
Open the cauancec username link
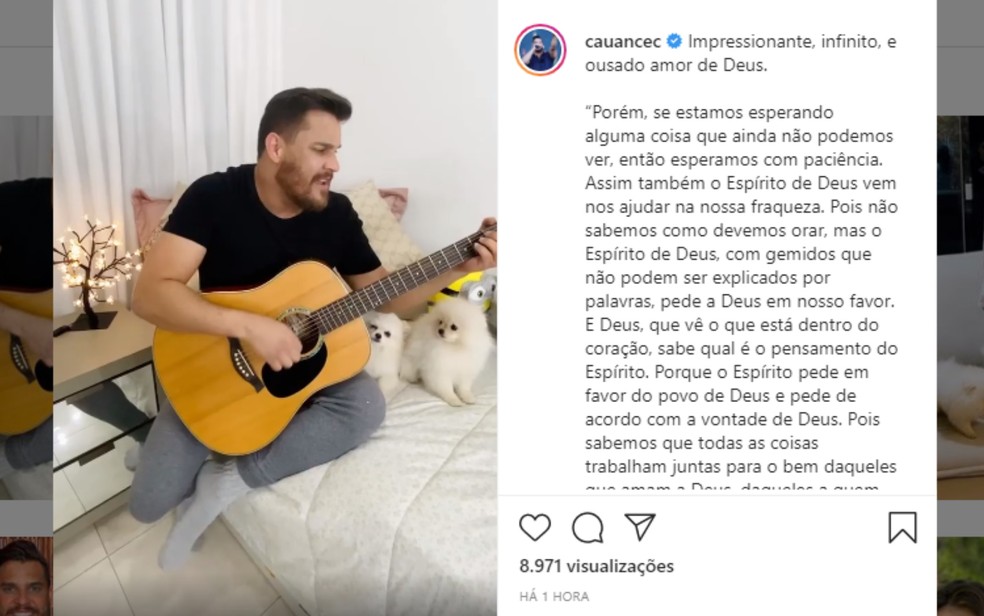click(623, 41)
